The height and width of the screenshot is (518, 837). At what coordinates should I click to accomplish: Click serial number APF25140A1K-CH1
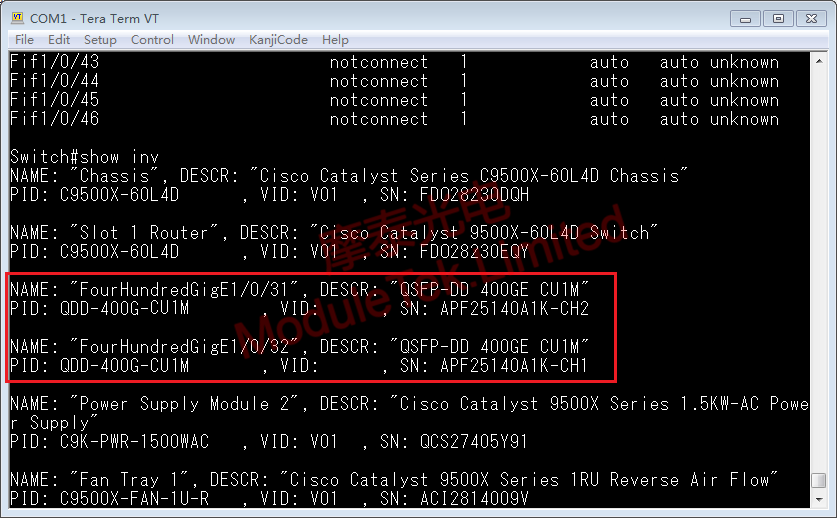click(515, 366)
